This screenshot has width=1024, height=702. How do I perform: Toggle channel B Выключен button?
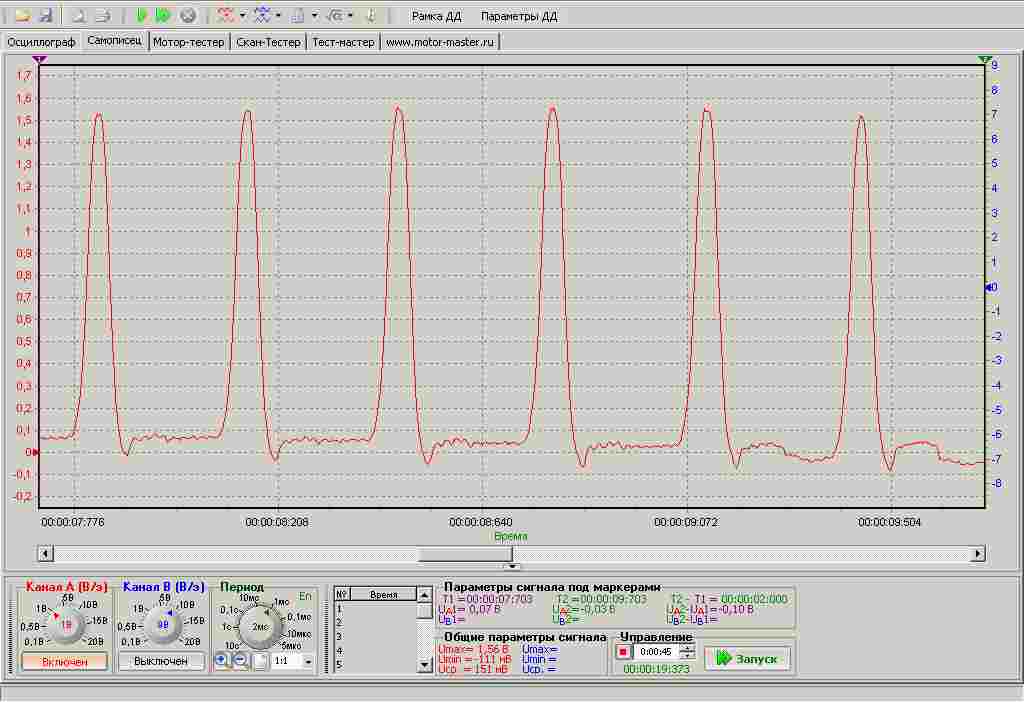161,662
